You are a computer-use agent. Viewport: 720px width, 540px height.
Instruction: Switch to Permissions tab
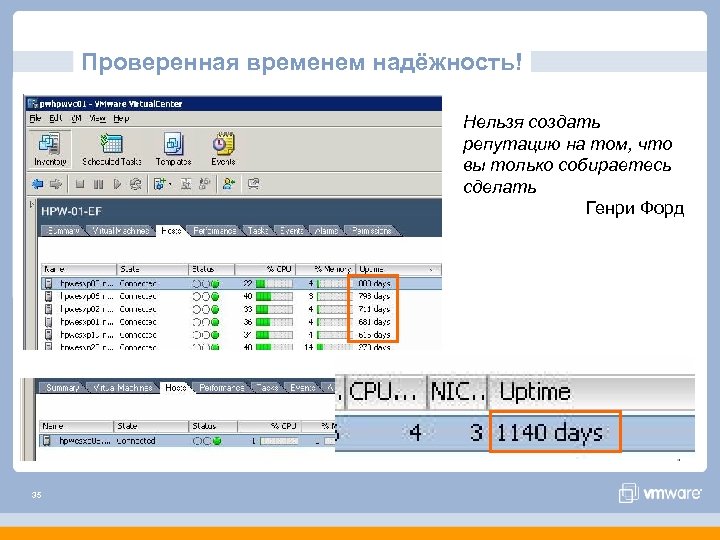tap(371, 231)
